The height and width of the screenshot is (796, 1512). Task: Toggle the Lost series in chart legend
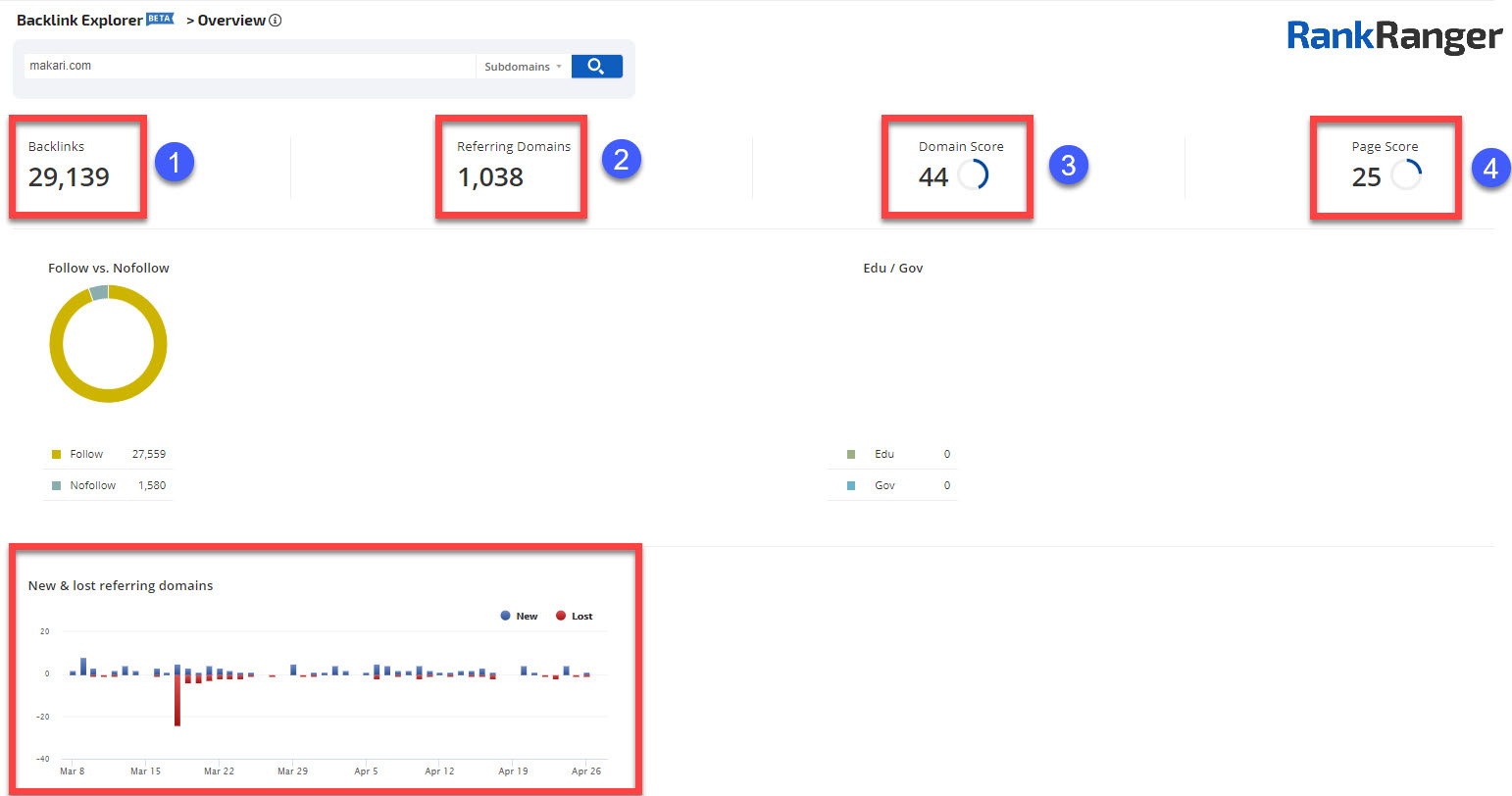click(x=575, y=616)
